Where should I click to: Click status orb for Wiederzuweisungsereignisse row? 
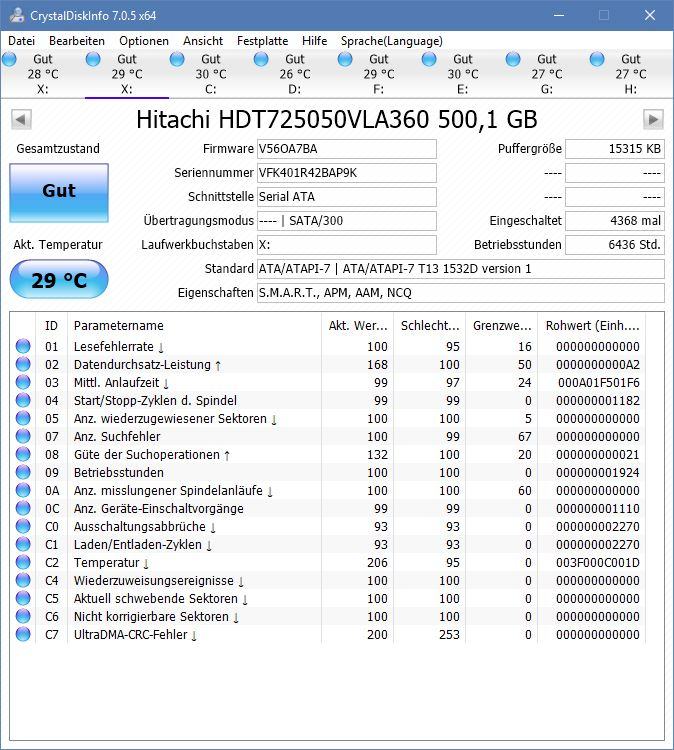(x=23, y=580)
